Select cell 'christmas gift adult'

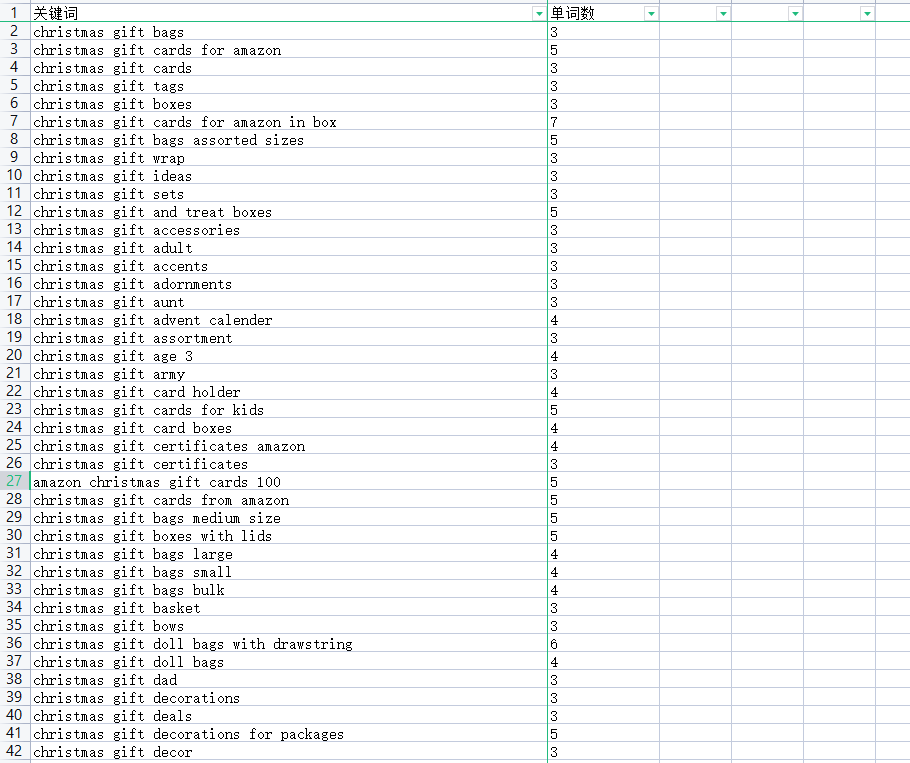point(288,247)
